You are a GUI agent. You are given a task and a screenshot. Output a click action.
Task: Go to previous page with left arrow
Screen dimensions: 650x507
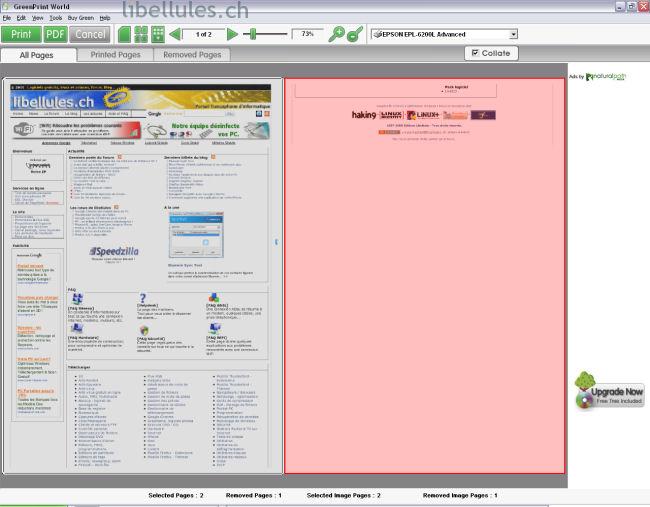pyautogui.click(x=176, y=34)
